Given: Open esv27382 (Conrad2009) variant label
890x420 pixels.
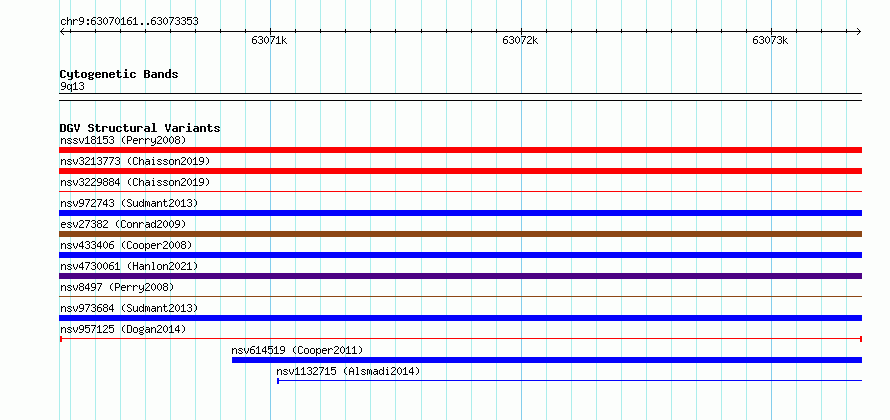Looking at the screenshot, I should coord(123,224).
